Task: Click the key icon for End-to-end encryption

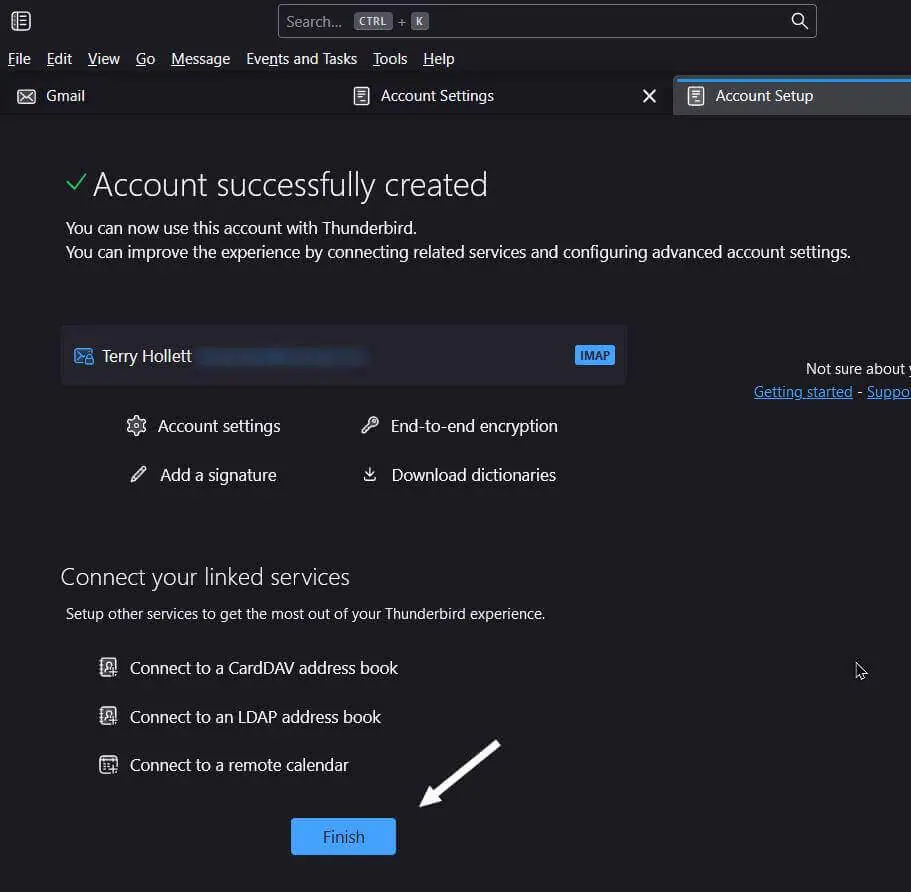Action: (370, 425)
